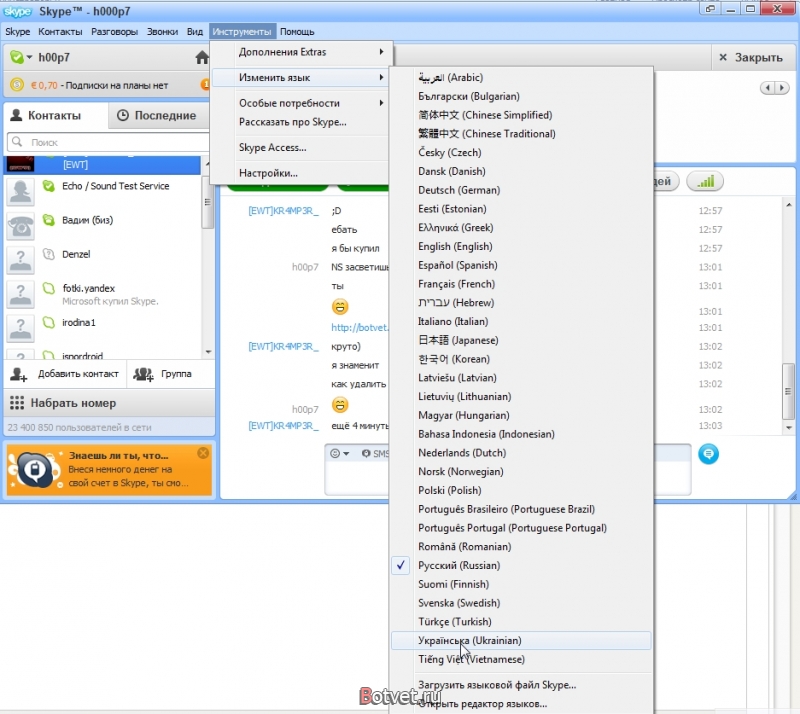The image size is (800, 714).
Task: Click the padlock icon in the tip banner
Action: coord(35,470)
